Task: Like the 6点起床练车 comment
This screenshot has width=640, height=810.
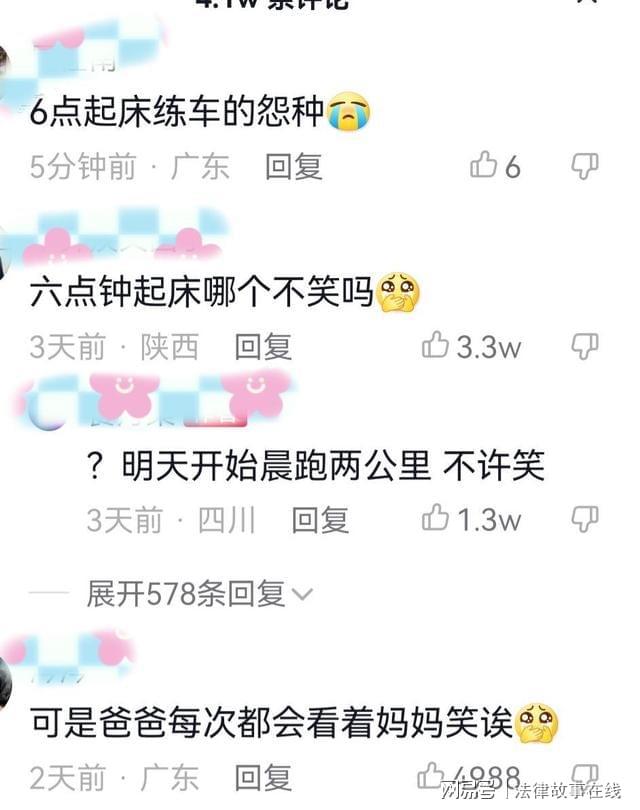Action: pos(483,165)
